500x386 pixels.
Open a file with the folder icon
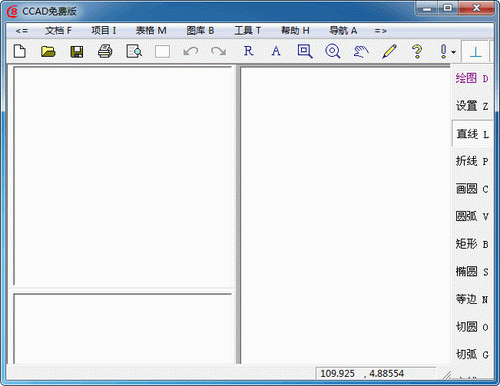tap(48, 51)
